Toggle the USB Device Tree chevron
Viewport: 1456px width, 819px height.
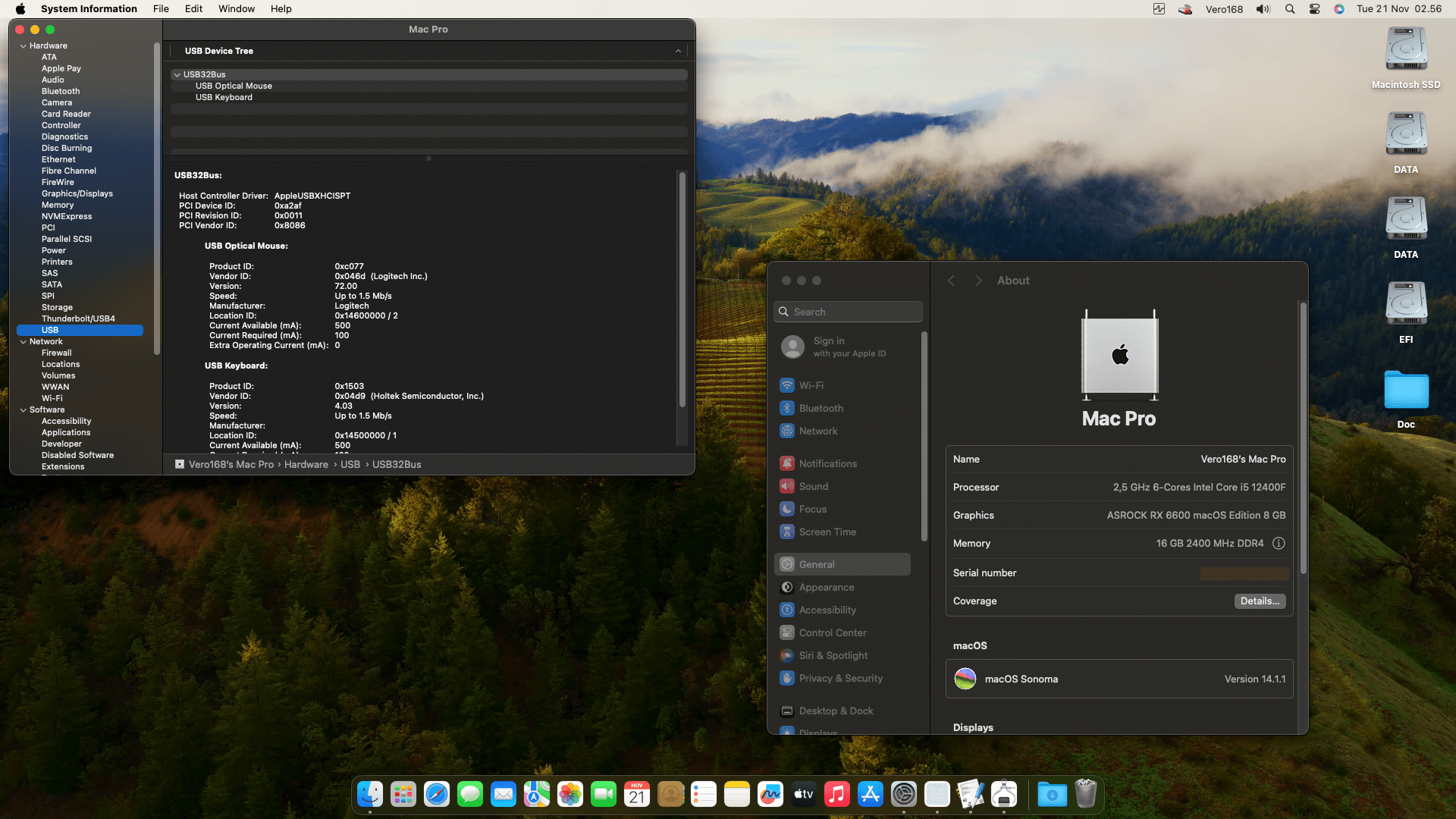tap(678, 51)
